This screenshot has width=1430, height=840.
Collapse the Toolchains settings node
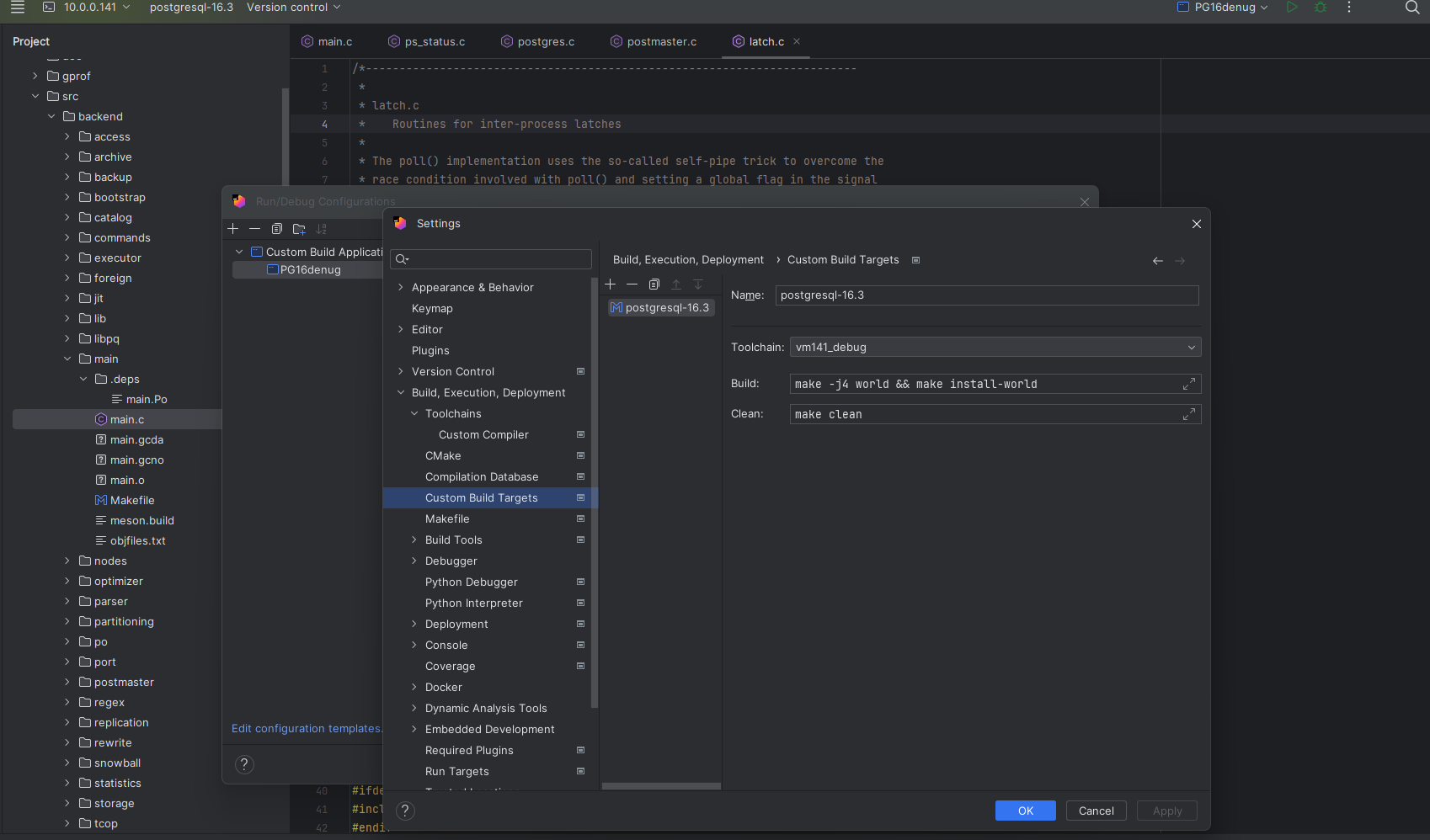(414, 414)
